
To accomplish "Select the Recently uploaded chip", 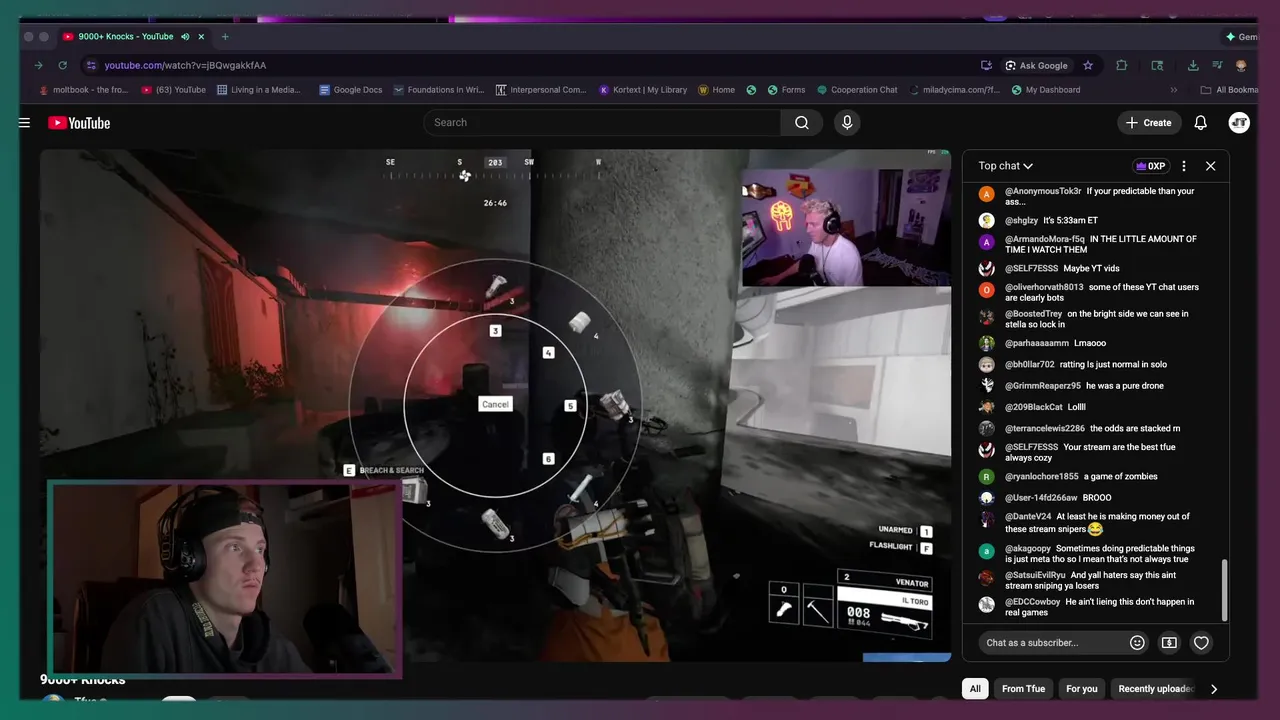I will (1155, 689).
